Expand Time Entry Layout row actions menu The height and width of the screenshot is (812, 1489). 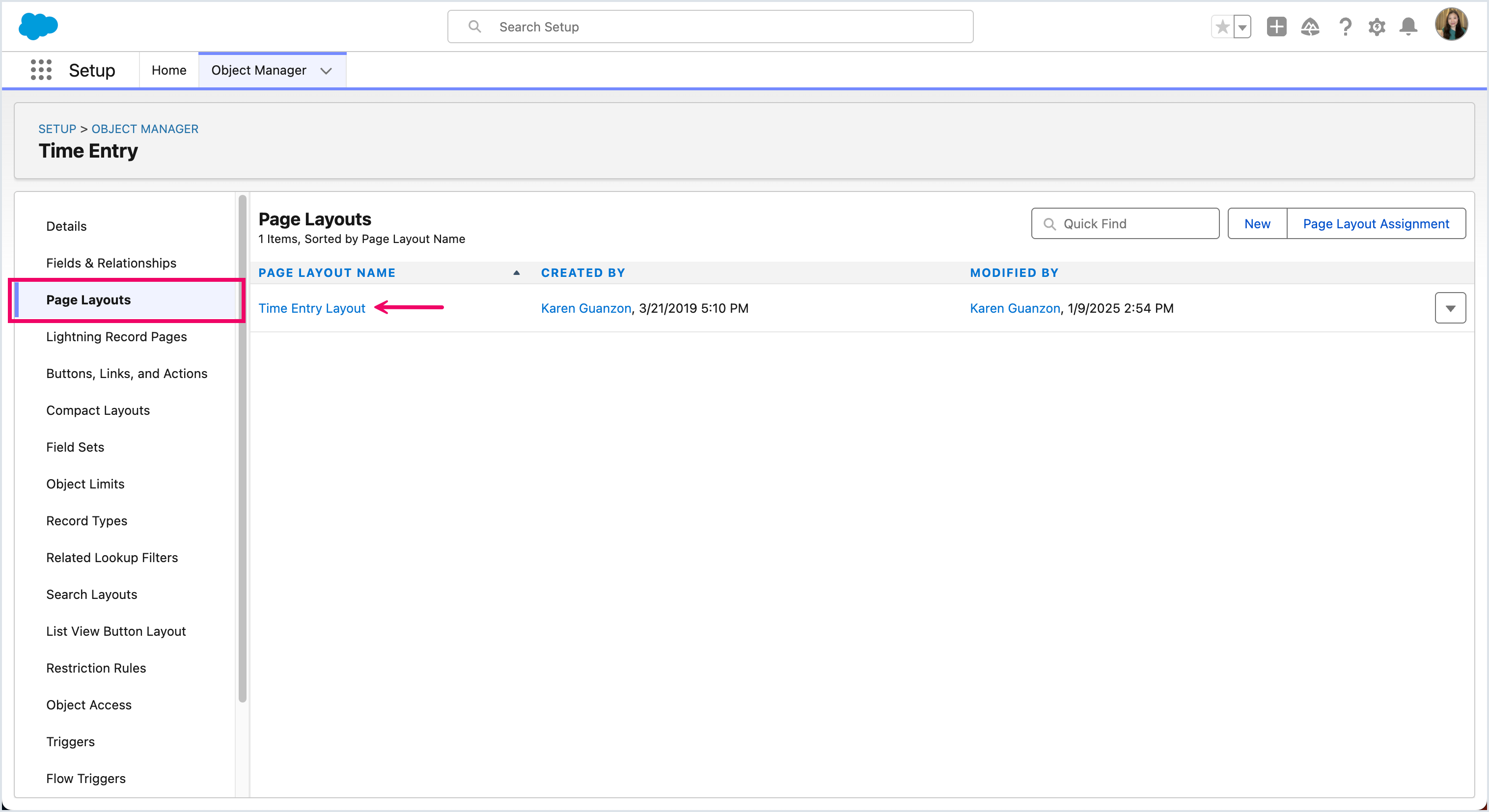[1450, 308]
